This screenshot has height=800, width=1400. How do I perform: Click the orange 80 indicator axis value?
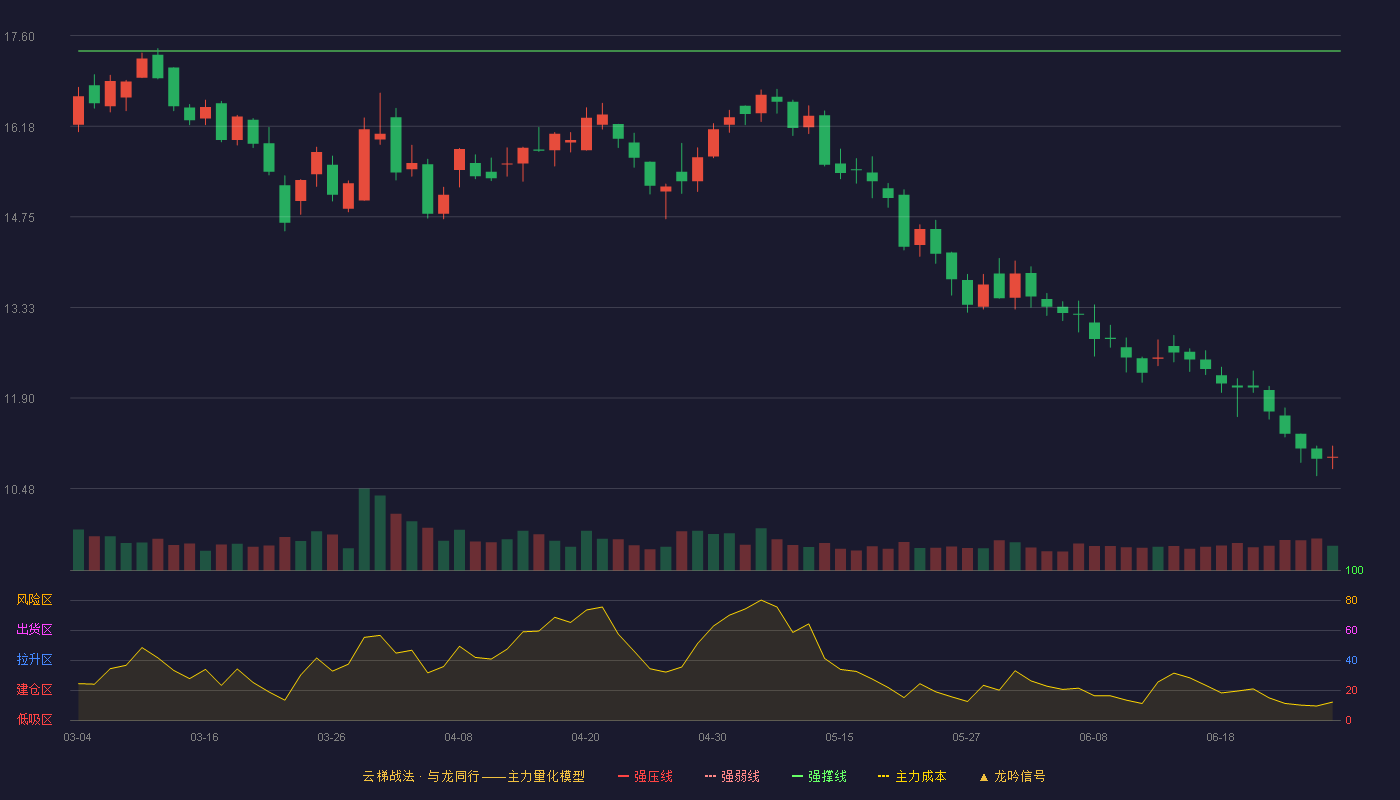click(x=1351, y=600)
